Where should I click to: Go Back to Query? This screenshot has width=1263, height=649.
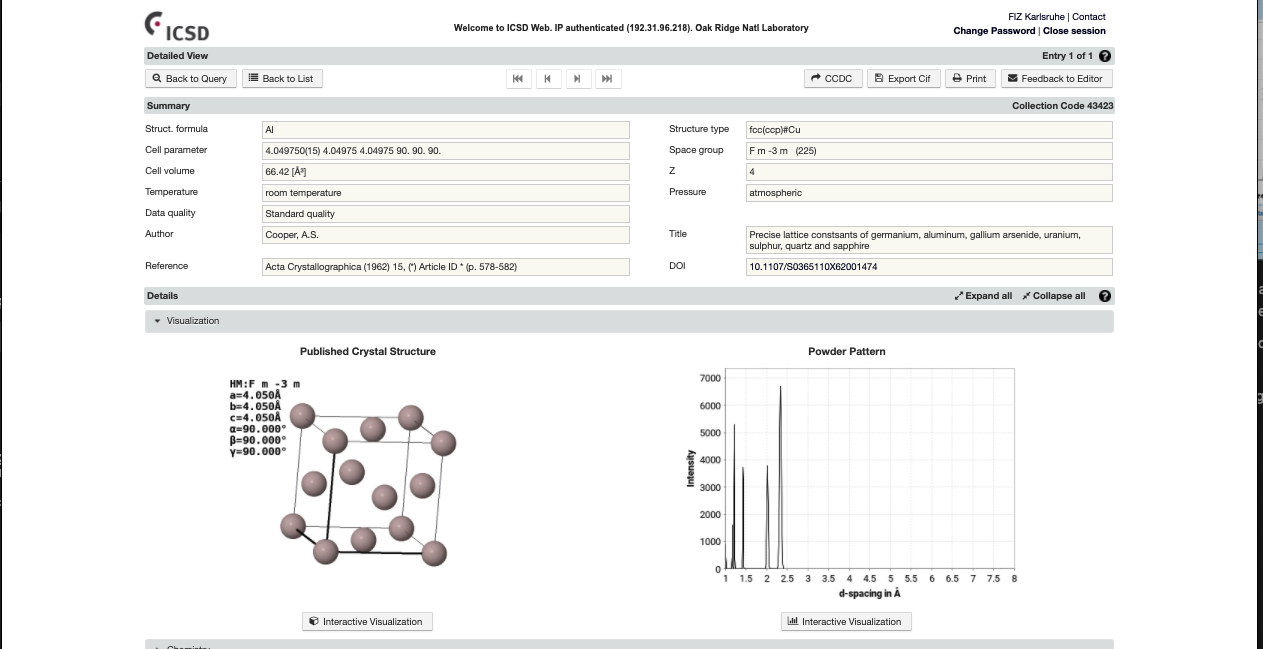coord(190,78)
